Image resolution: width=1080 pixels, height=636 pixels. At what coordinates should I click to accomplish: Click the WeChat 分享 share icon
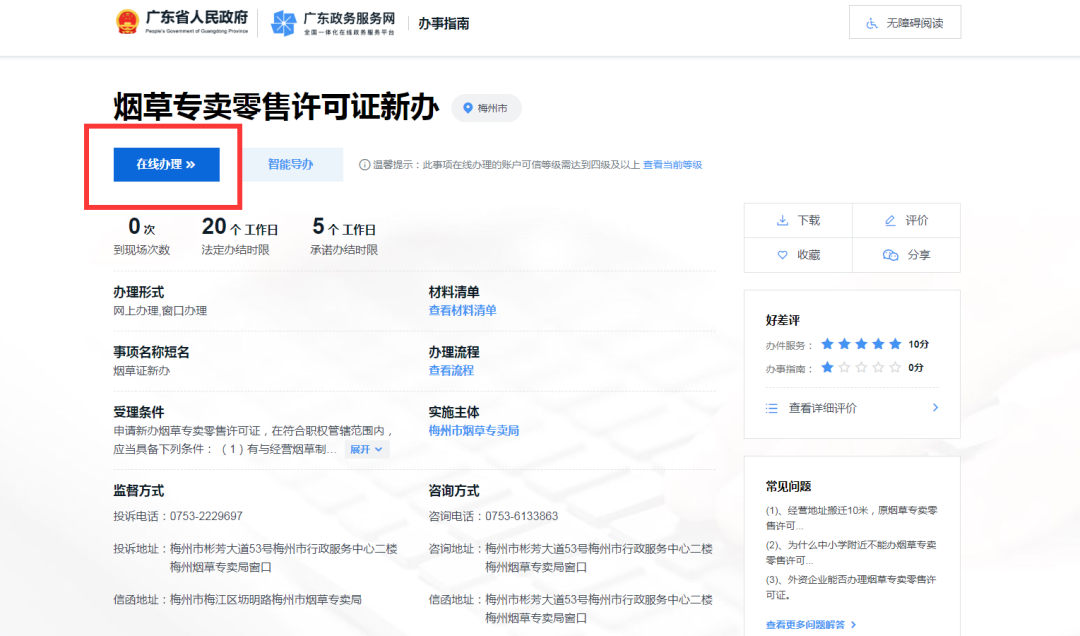[x=891, y=255]
